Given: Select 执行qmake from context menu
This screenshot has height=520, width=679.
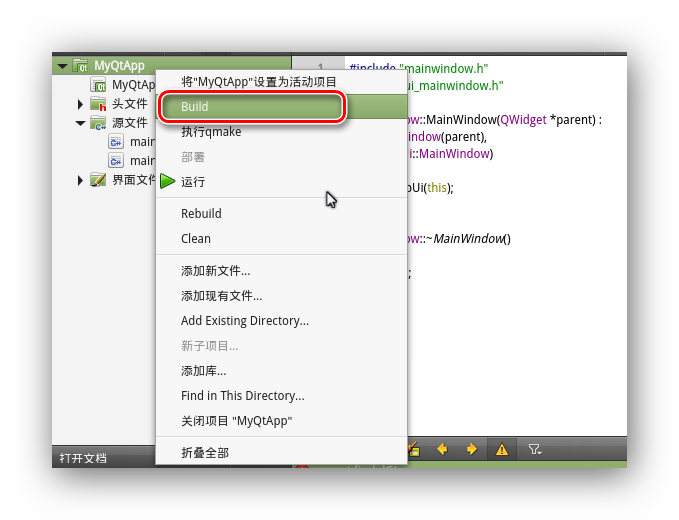Looking at the screenshot, I should point(281,132).
